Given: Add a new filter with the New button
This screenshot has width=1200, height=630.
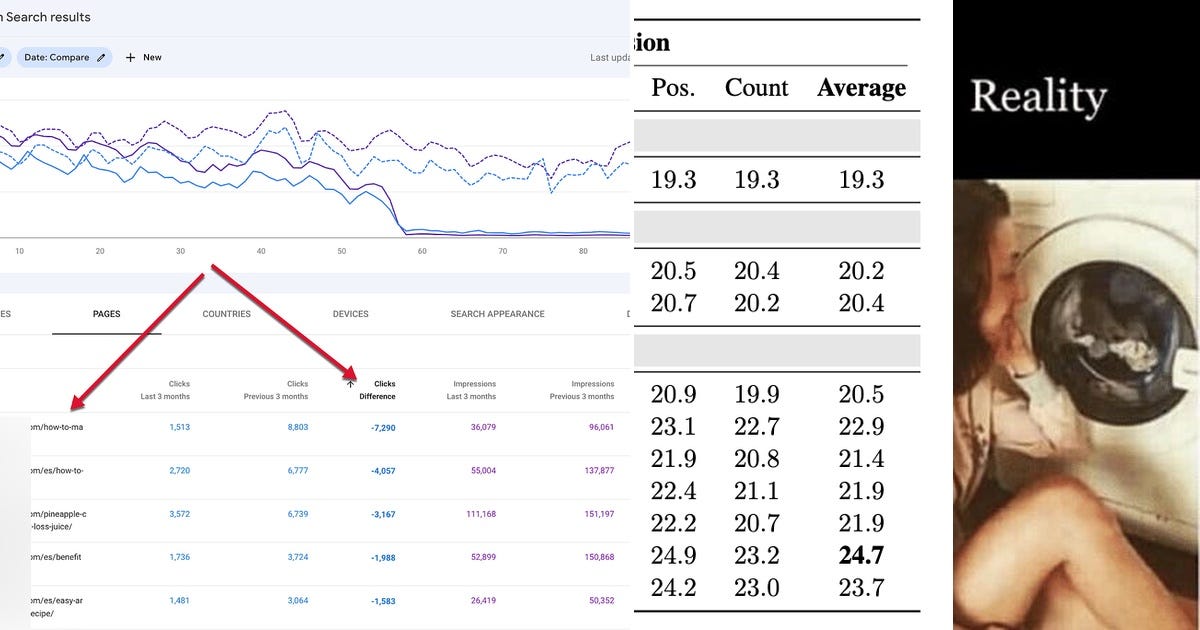Looking at the screenshot, I should 143,57.
